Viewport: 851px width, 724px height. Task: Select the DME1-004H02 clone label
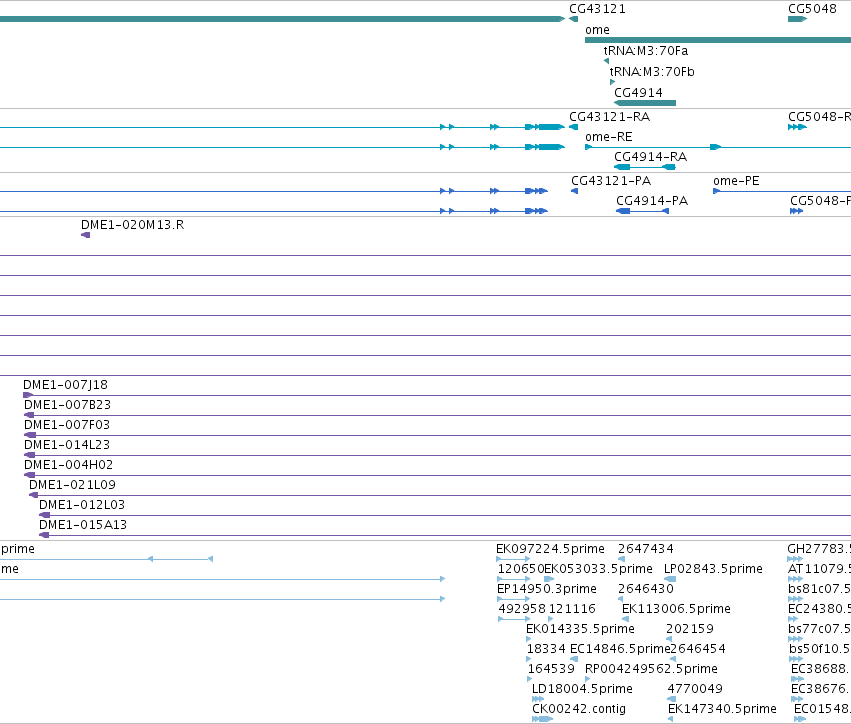click(68, 465)
